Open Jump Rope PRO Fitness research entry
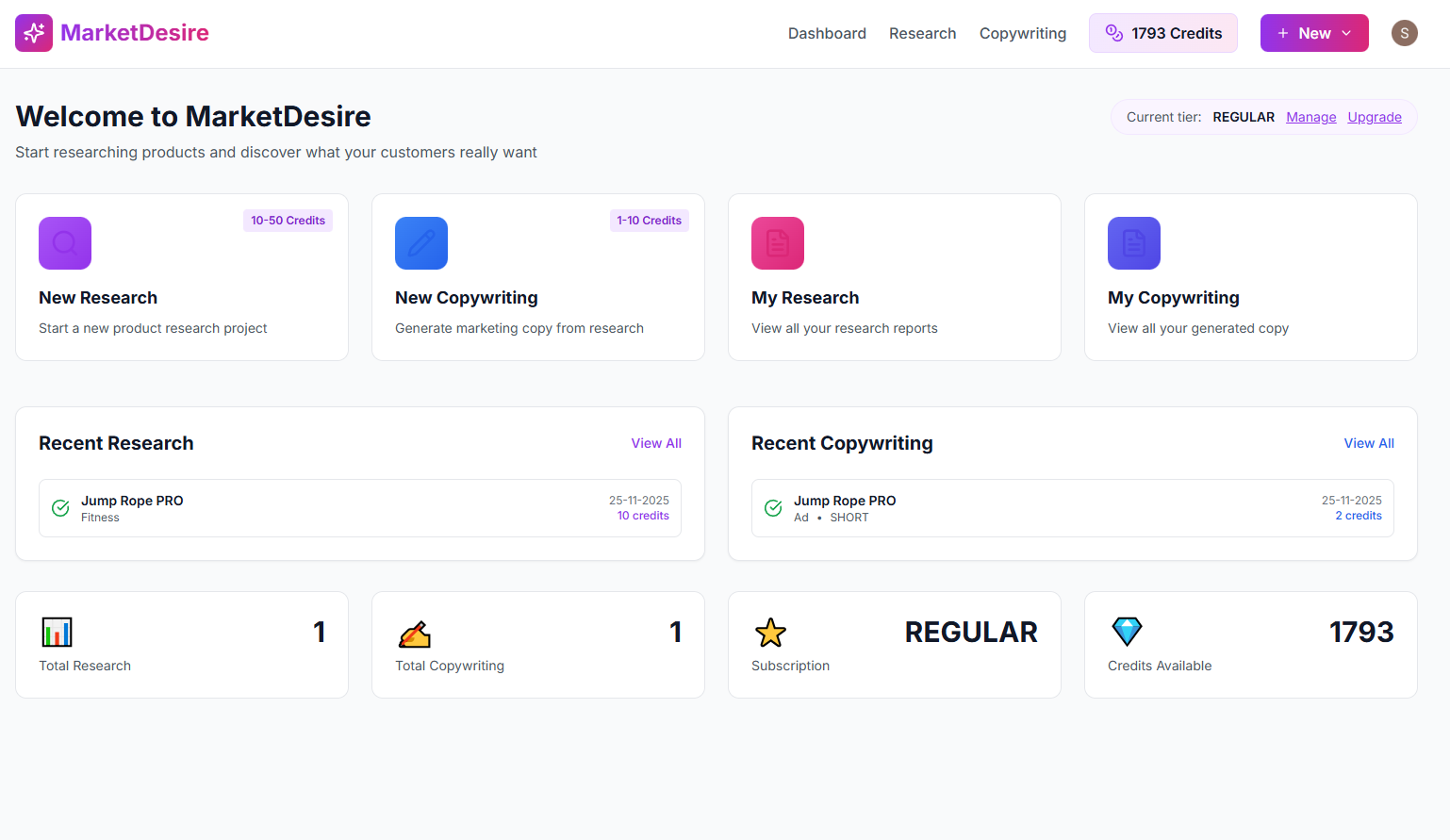The width and height of the screenshot is (1450, 840). click(x=359, y=508)
